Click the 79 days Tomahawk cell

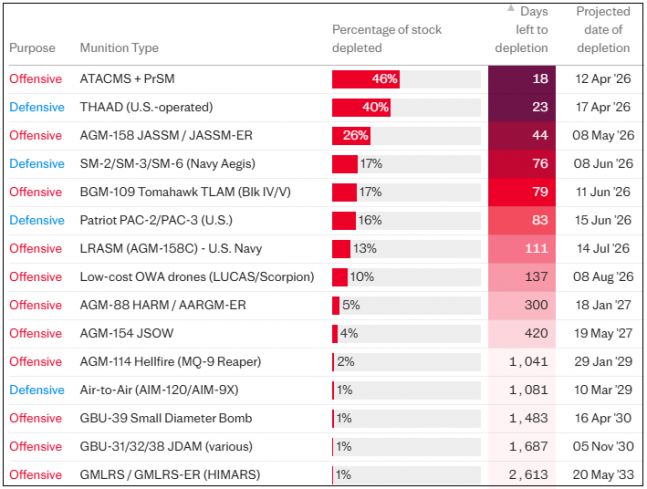point(522,192)
